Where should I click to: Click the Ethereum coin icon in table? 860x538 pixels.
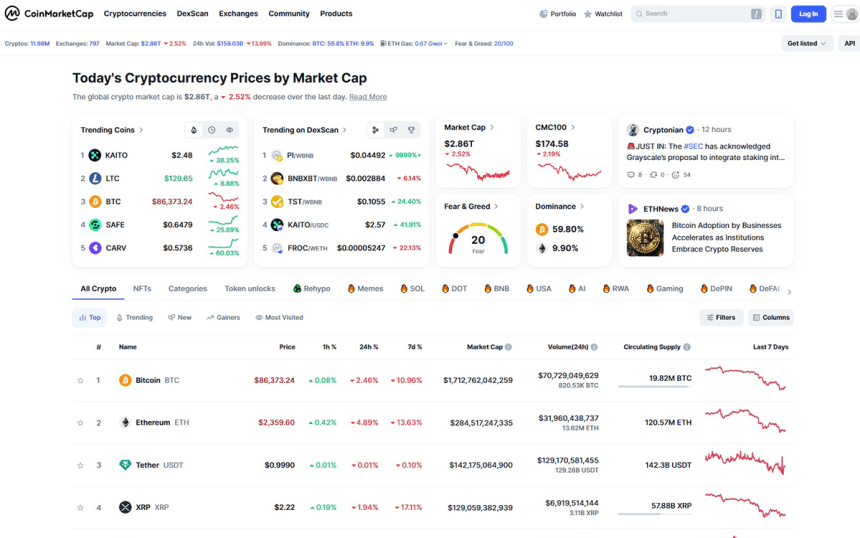[125, 422]
